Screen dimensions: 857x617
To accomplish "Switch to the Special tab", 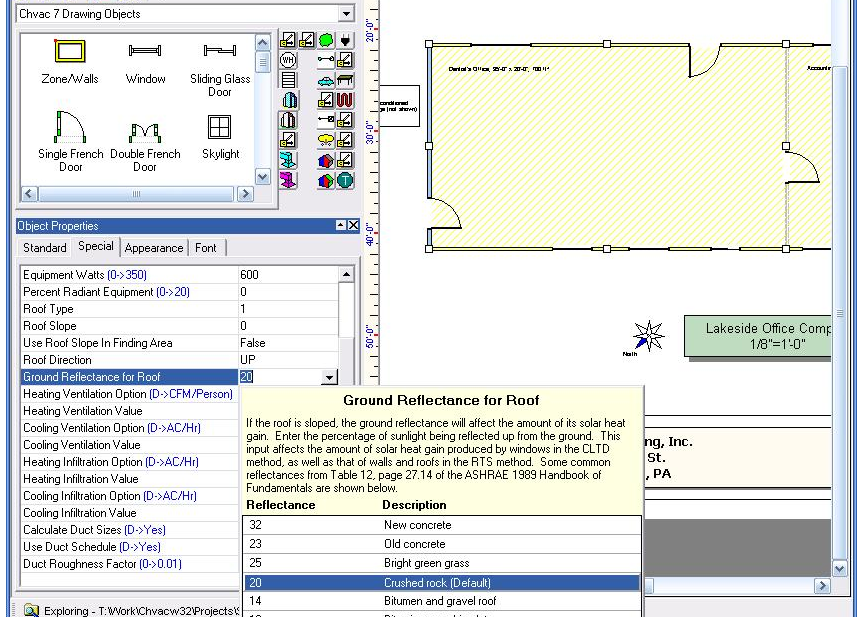I will [x=96, y=246].
